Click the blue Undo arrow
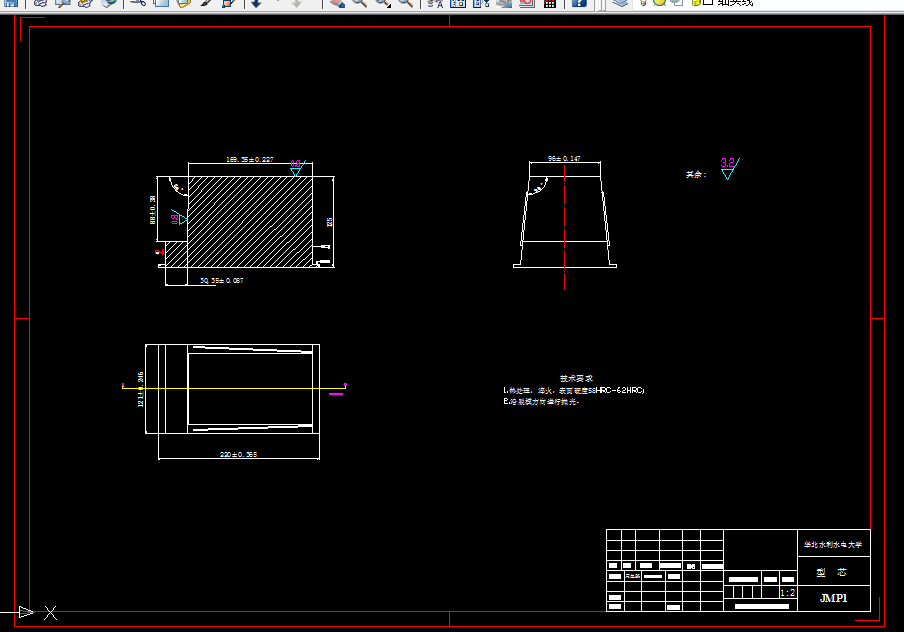 (257, 3)
